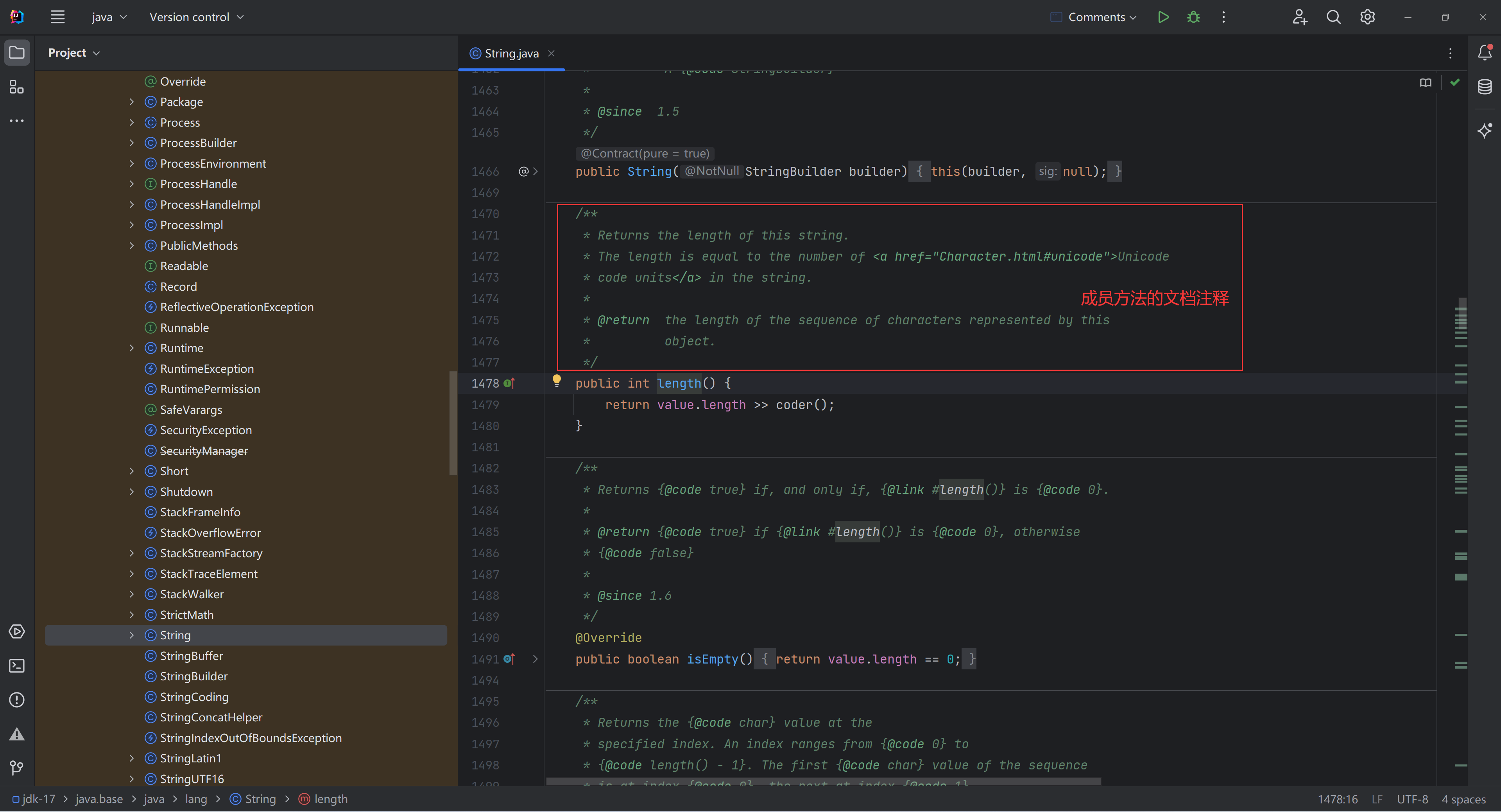
Task: Expand the StringLatin1 node
Action: pyautogui.click(x=132, y=758)
